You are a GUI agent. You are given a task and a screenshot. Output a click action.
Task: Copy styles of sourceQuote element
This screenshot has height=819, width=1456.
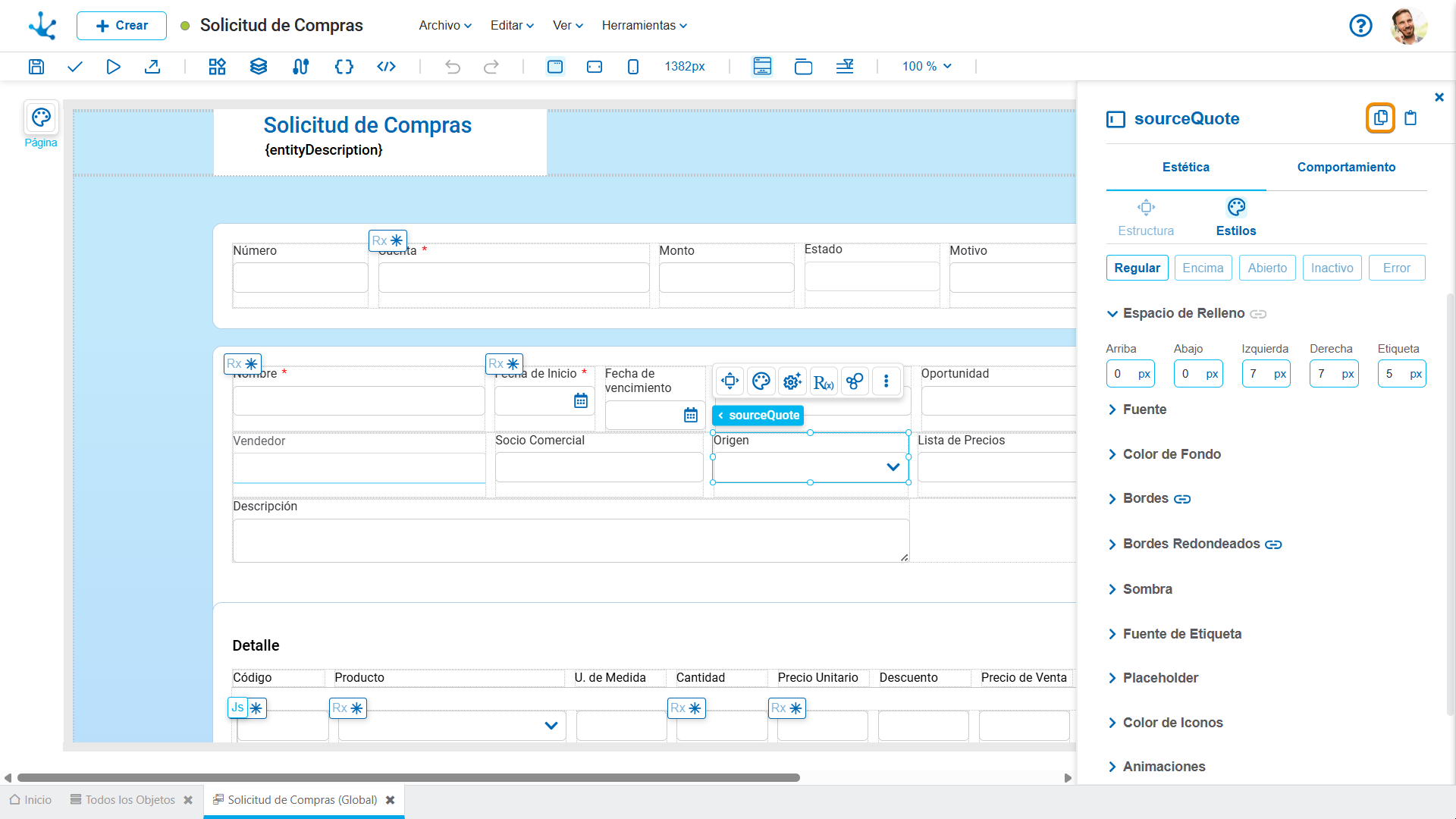pyautogui.click(x=1380, y=118)
